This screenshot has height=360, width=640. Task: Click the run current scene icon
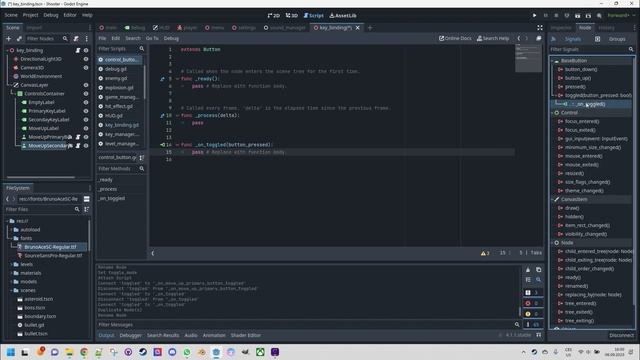578,16
